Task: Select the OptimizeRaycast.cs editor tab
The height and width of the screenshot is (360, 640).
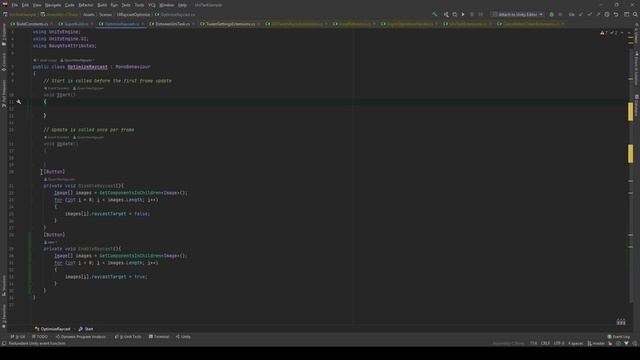Action: 121,24
